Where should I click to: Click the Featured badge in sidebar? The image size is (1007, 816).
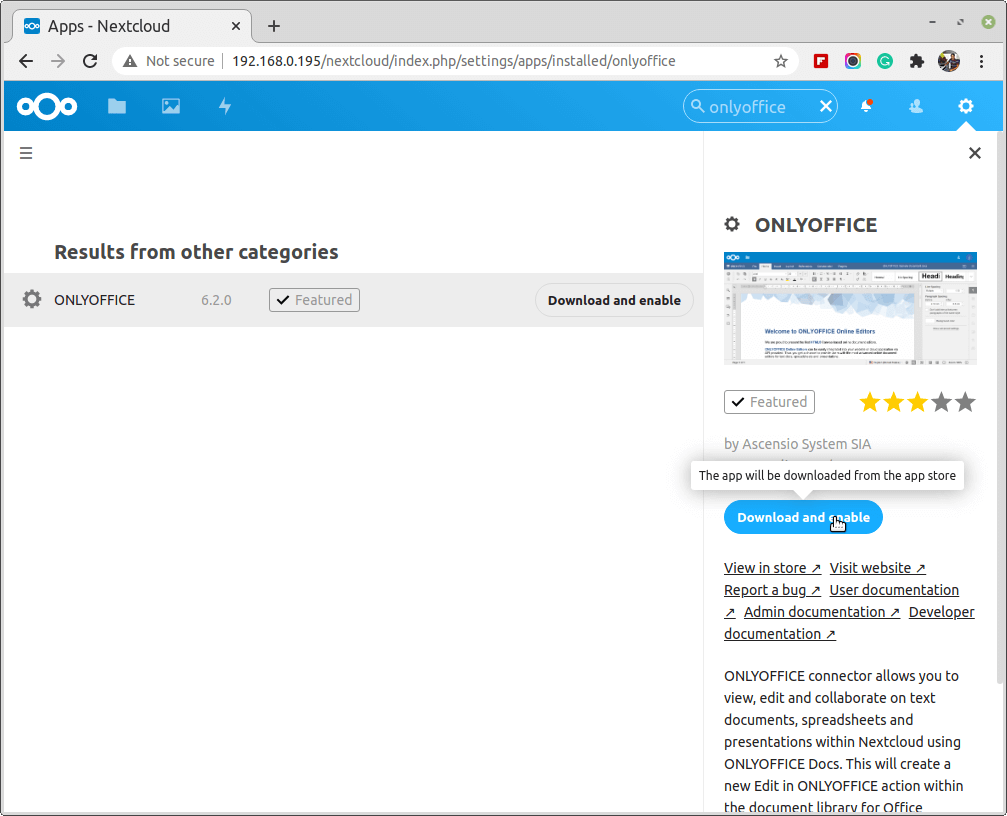point(769,402)
